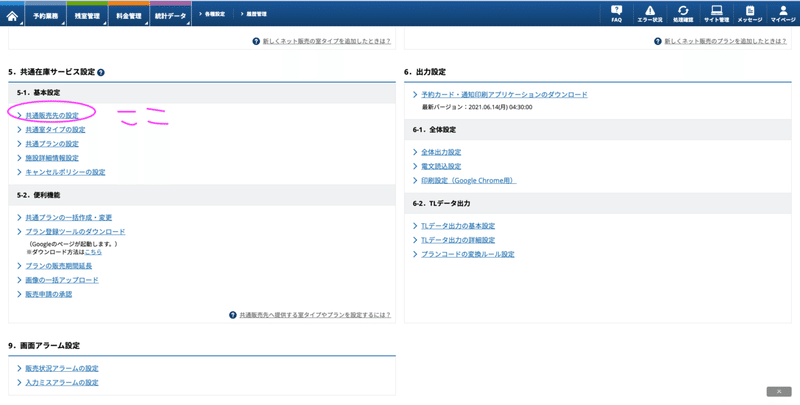Click the 処理確認 refresh icon
Screen dimensions: 800x405
[x=683, y=14]
